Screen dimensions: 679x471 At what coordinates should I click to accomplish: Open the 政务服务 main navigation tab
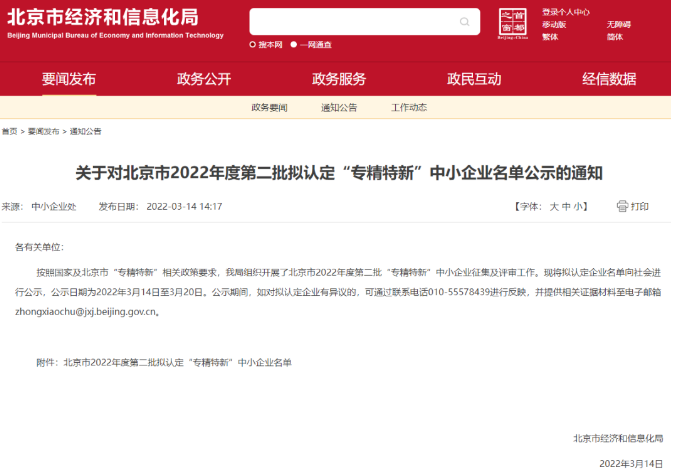point(339,79)
